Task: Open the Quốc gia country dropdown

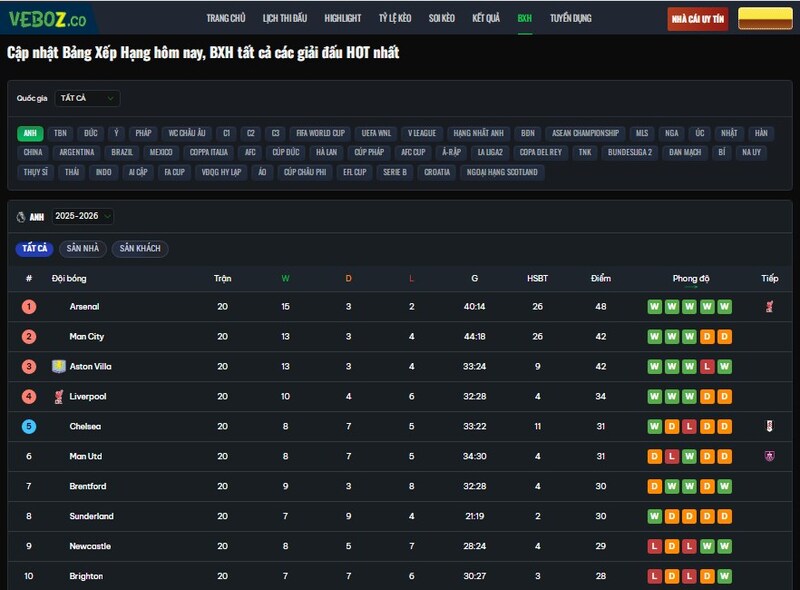Action: pyautogui.click(x=87, y=98)
